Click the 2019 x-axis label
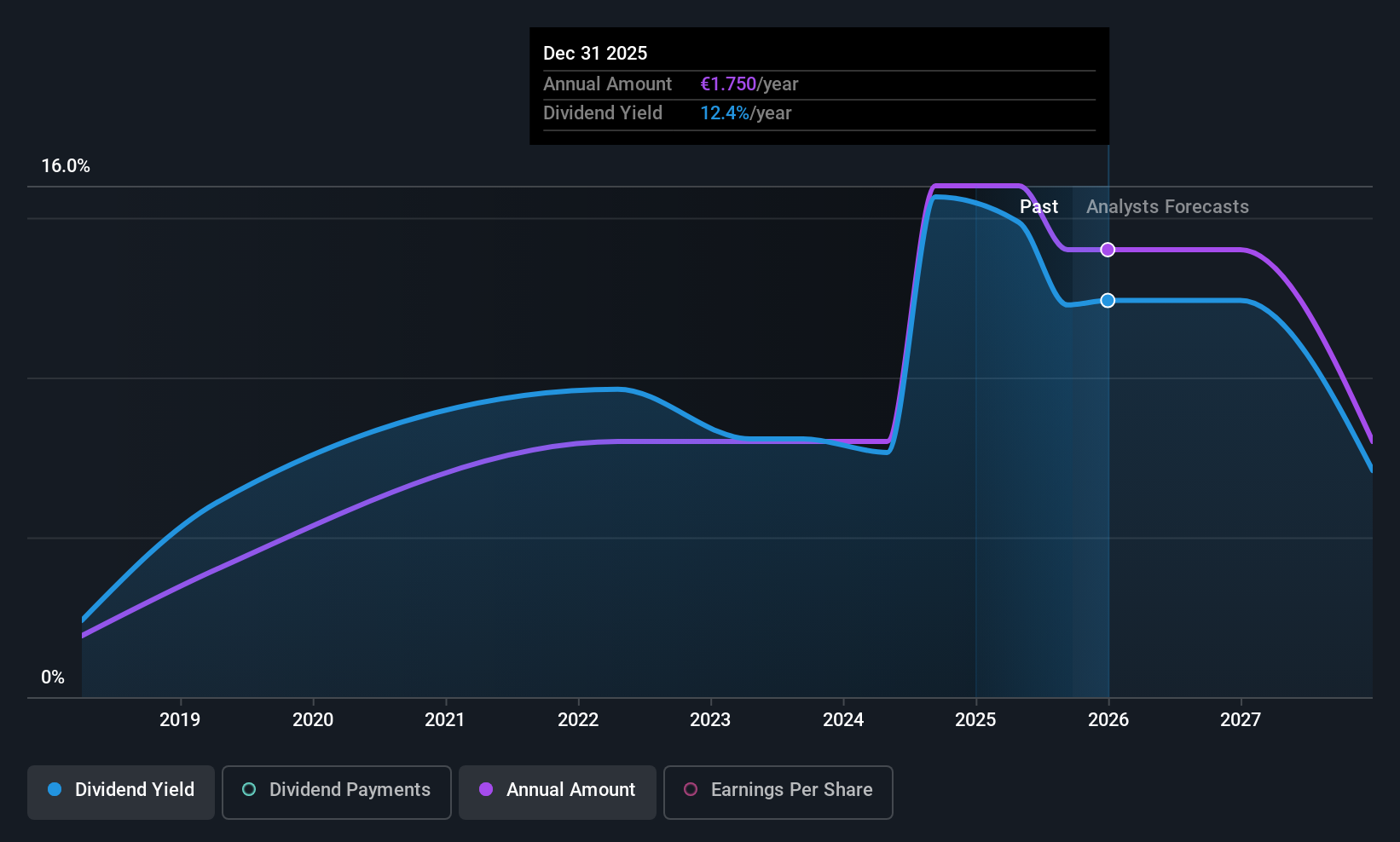Screen dimensions: 1400x842 click(180, 720)
